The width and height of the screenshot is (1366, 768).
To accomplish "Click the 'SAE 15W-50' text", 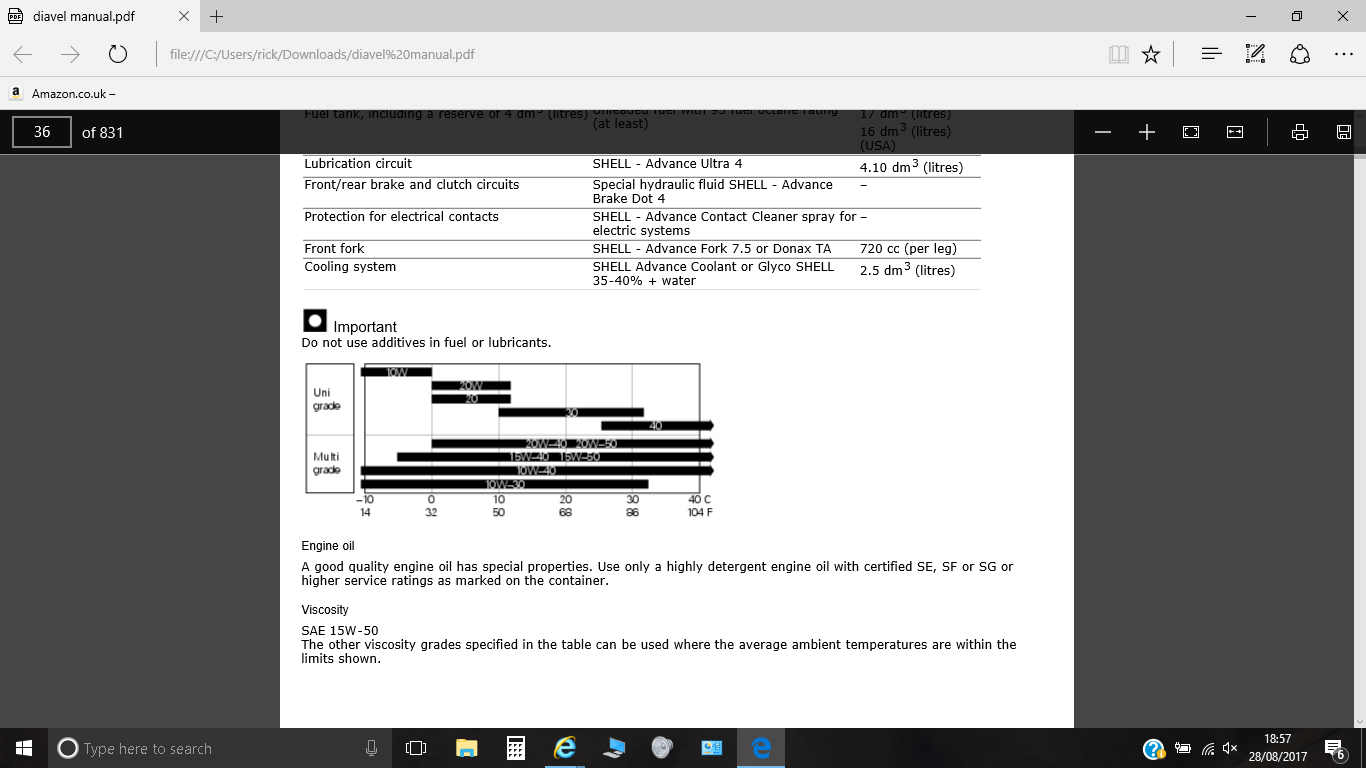I will (x=340, y=631).
